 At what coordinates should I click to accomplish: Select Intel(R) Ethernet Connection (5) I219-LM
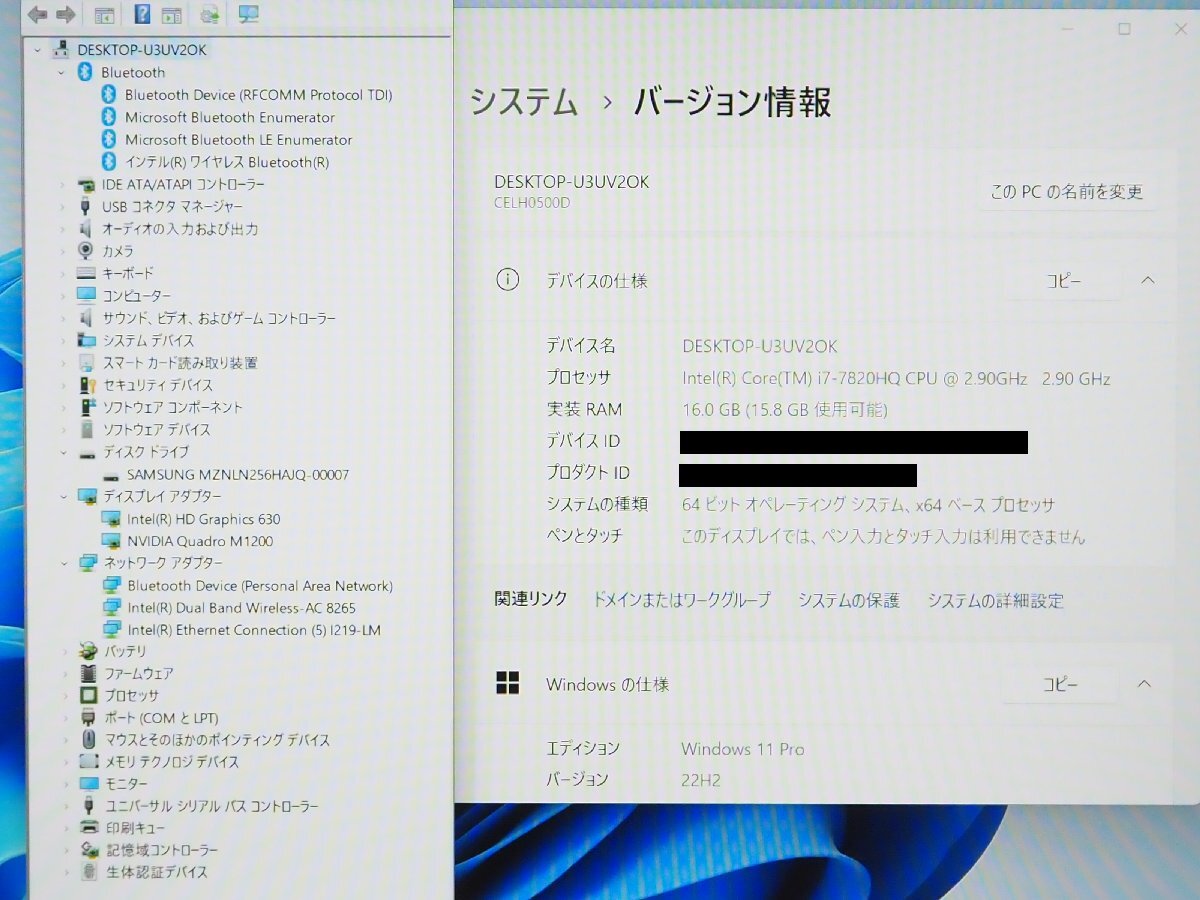(254, 630)
